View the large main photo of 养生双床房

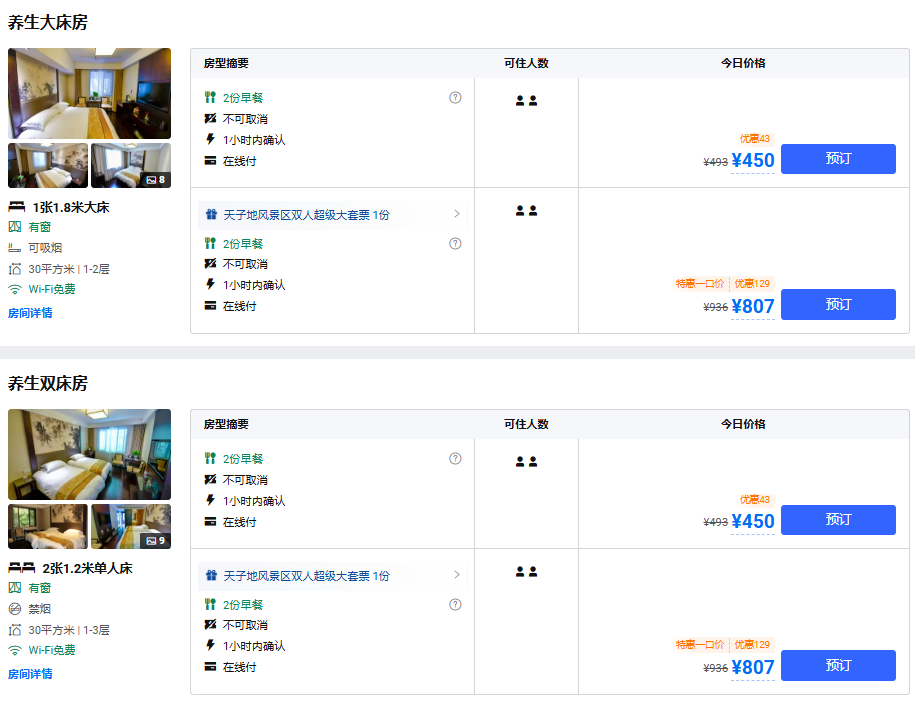89,454
